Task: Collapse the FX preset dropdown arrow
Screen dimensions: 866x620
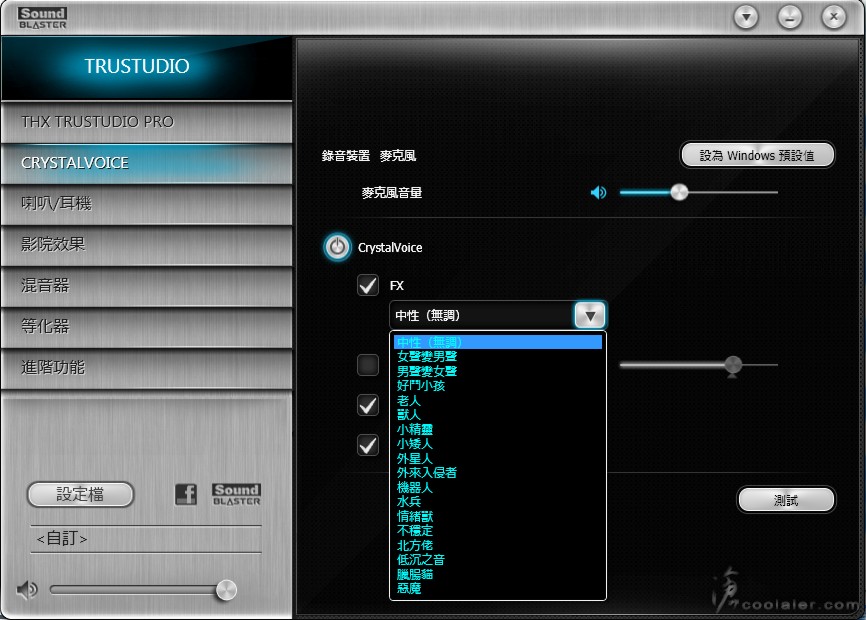Action: [590, 316]
